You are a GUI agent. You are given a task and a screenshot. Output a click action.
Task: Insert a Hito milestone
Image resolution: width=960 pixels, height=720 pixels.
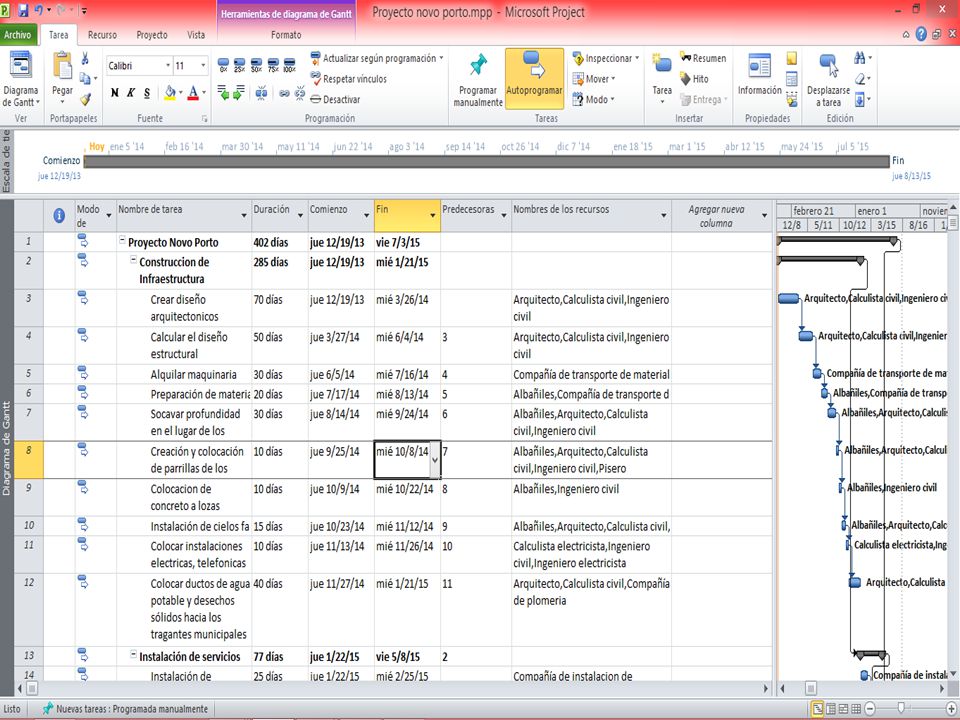point(694,79)
